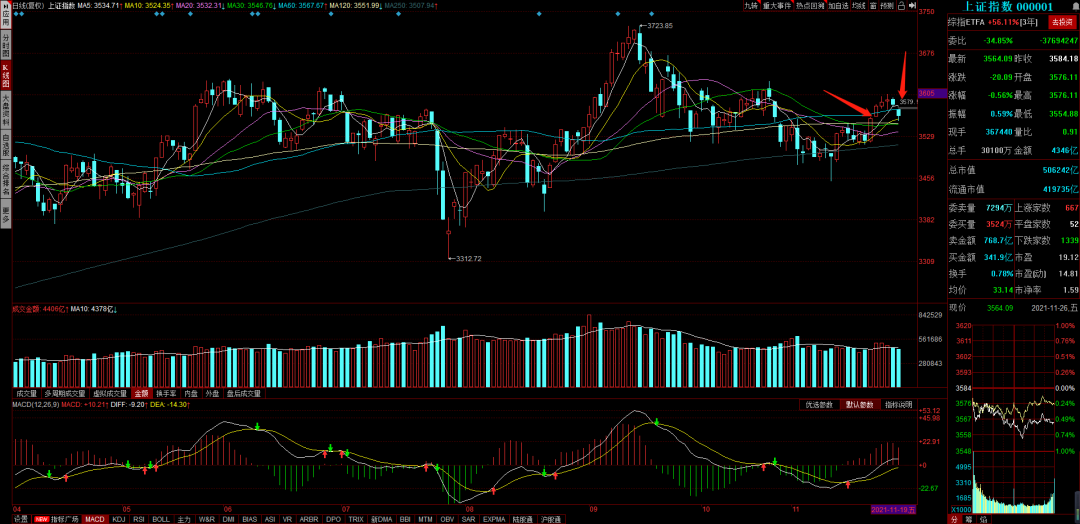
Task: Select the 换手率 turnover-rate tab
Action: [167, 393]
